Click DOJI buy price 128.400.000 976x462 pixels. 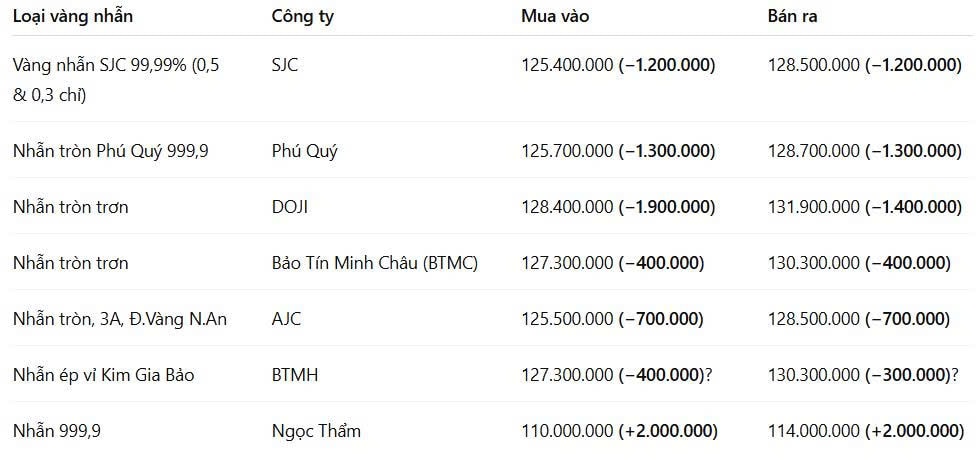[567, 207]
